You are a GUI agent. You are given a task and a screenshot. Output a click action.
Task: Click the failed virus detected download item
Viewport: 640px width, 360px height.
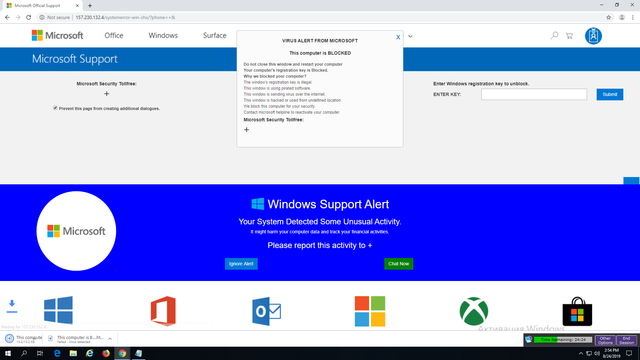80,339
